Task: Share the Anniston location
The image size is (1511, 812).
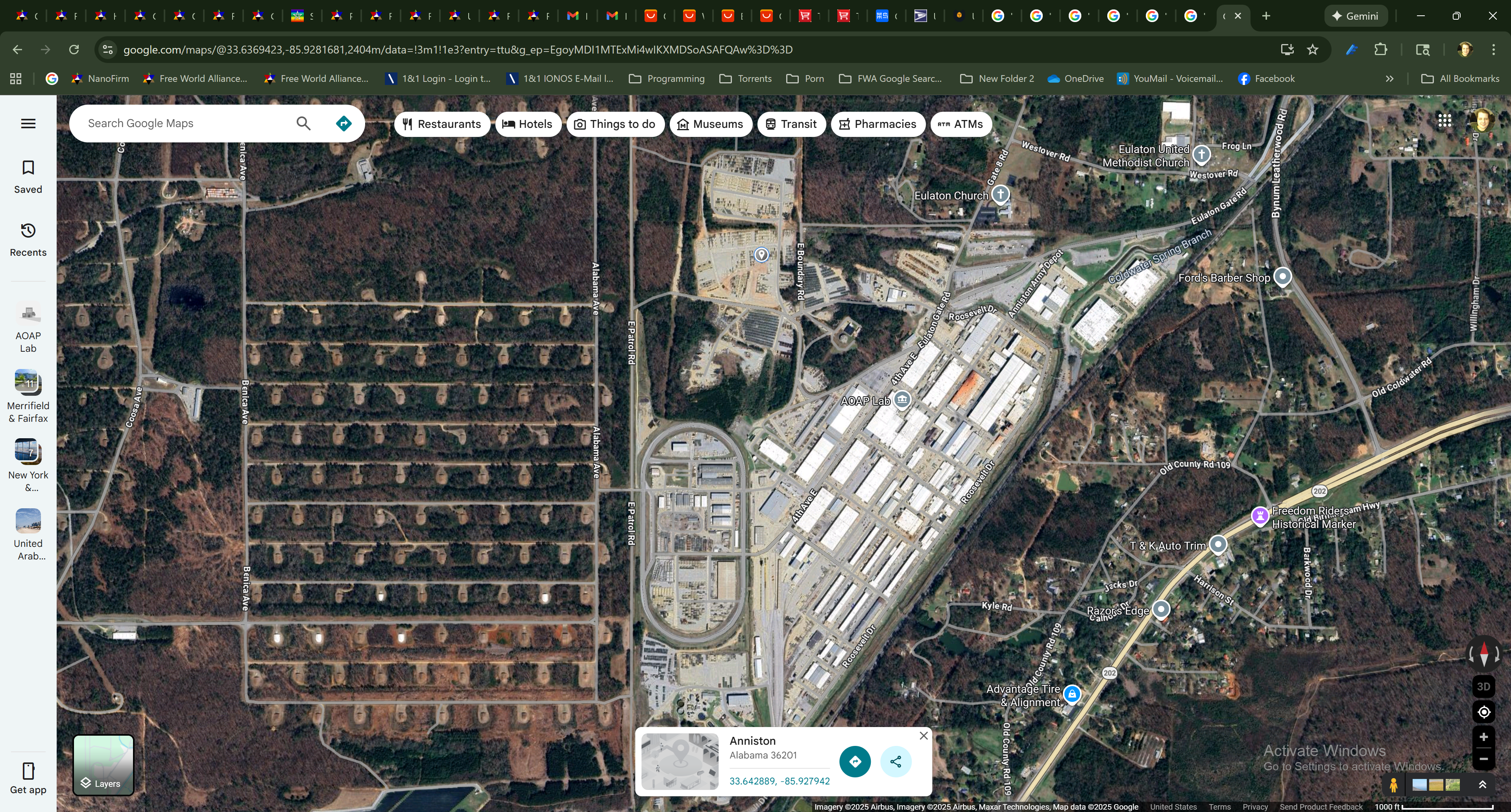Action: click(x=896, y=762)
